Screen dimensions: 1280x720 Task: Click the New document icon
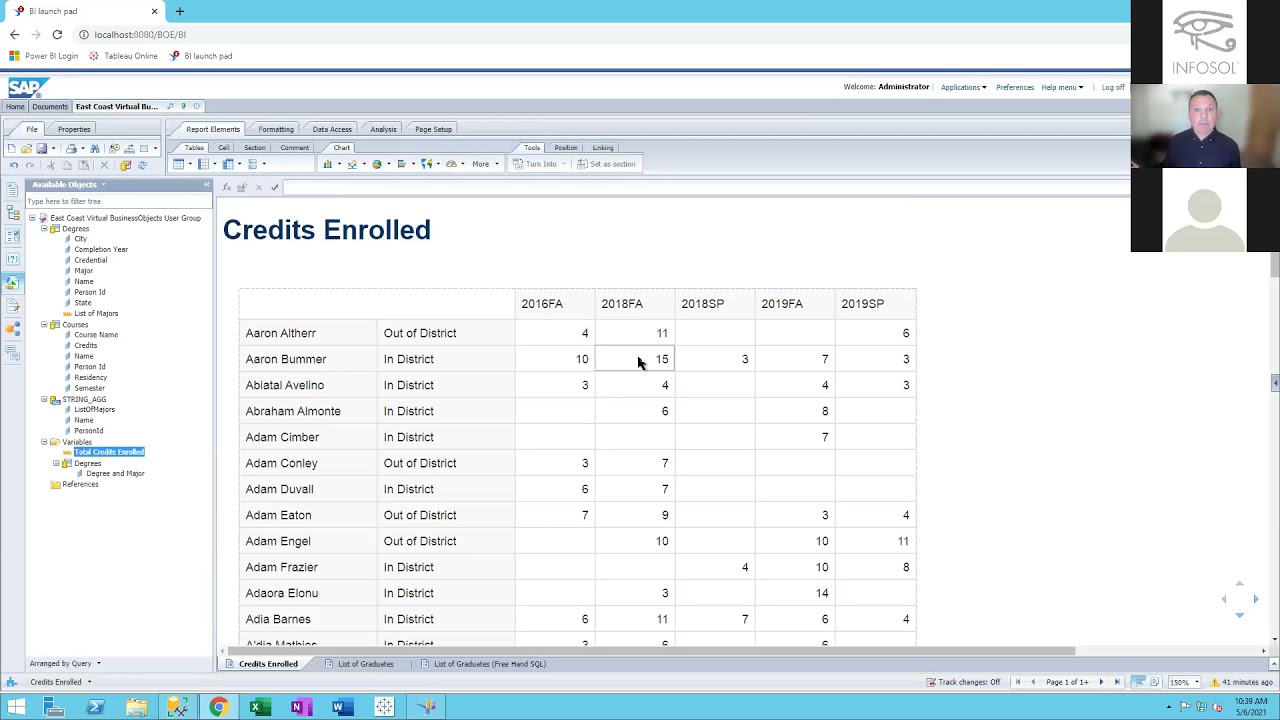(12, 148)
